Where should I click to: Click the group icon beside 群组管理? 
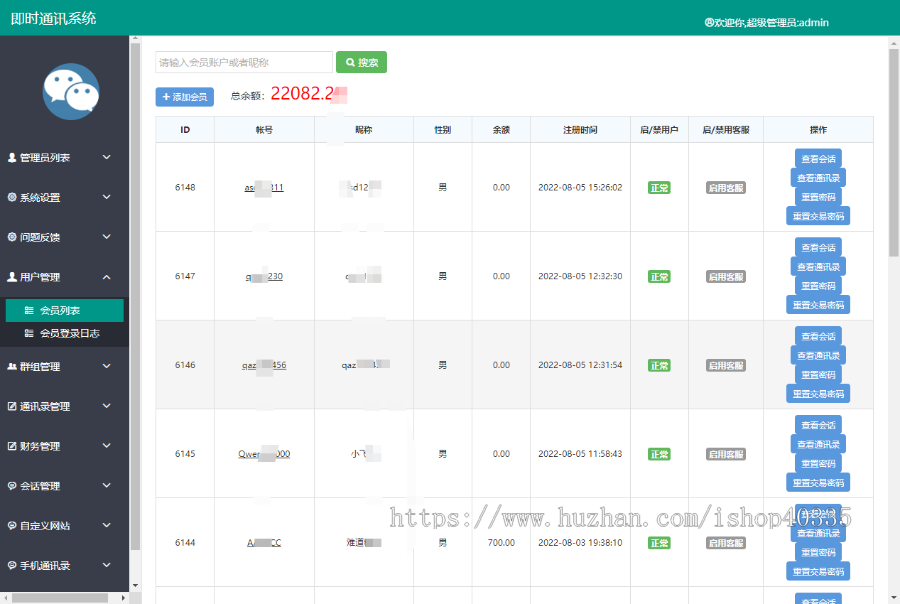coord(12,367)
